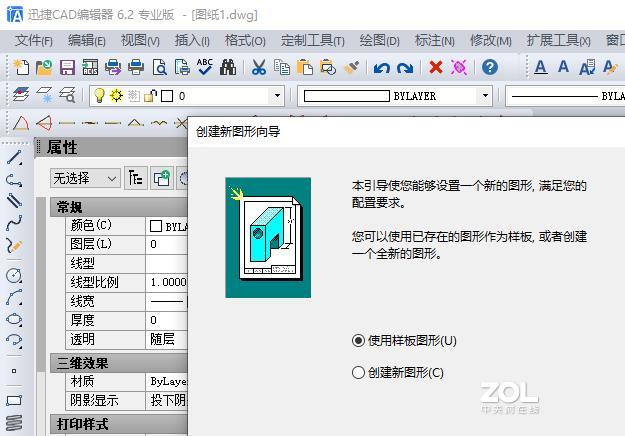625x436 pixels.
Task: Collapse the 打印样式 property section
Action: (x=119, y=424)
